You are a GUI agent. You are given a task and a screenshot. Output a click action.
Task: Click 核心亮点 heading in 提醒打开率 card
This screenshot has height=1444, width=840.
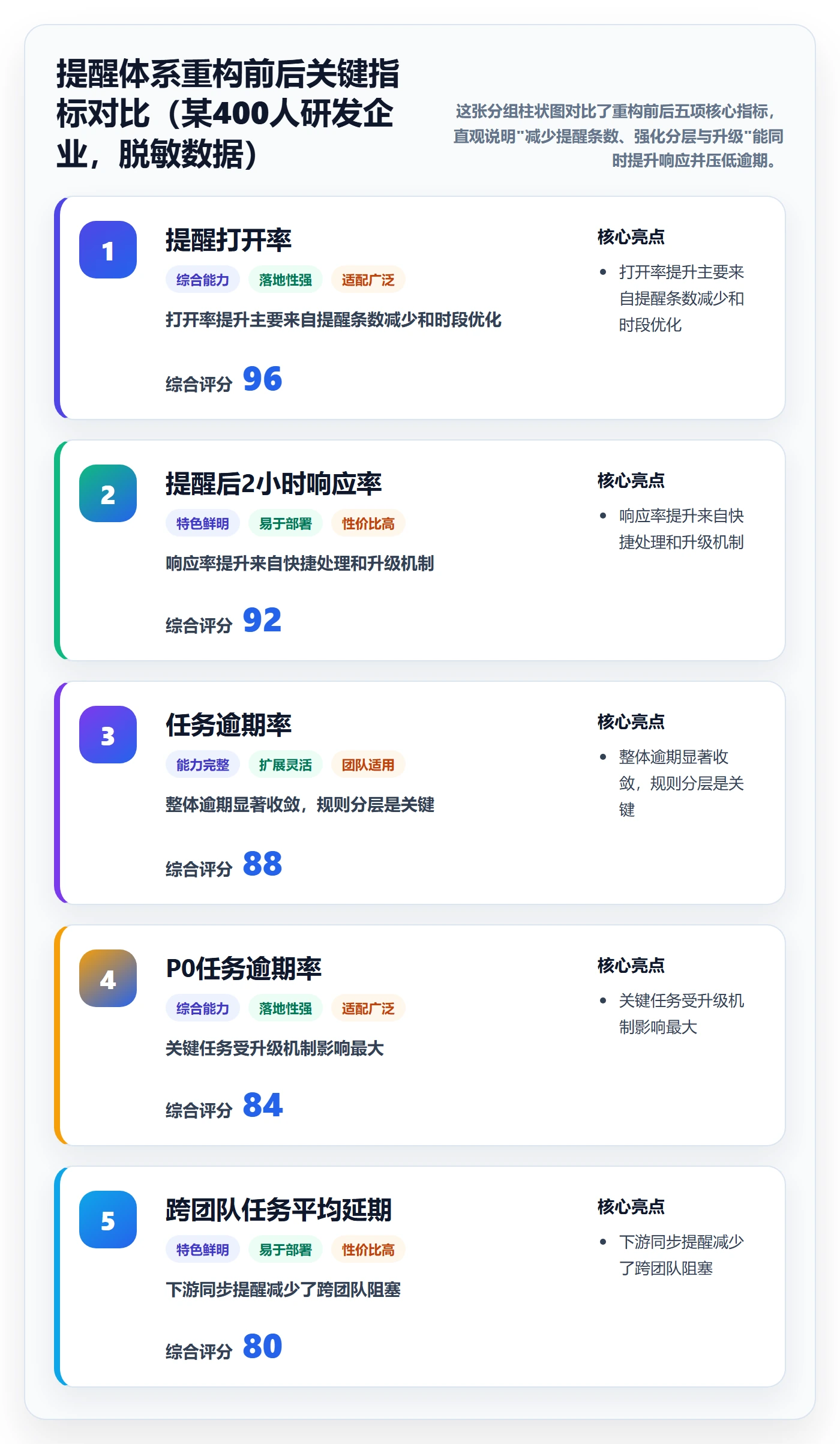pyautogui.click(x=631, y=237)
